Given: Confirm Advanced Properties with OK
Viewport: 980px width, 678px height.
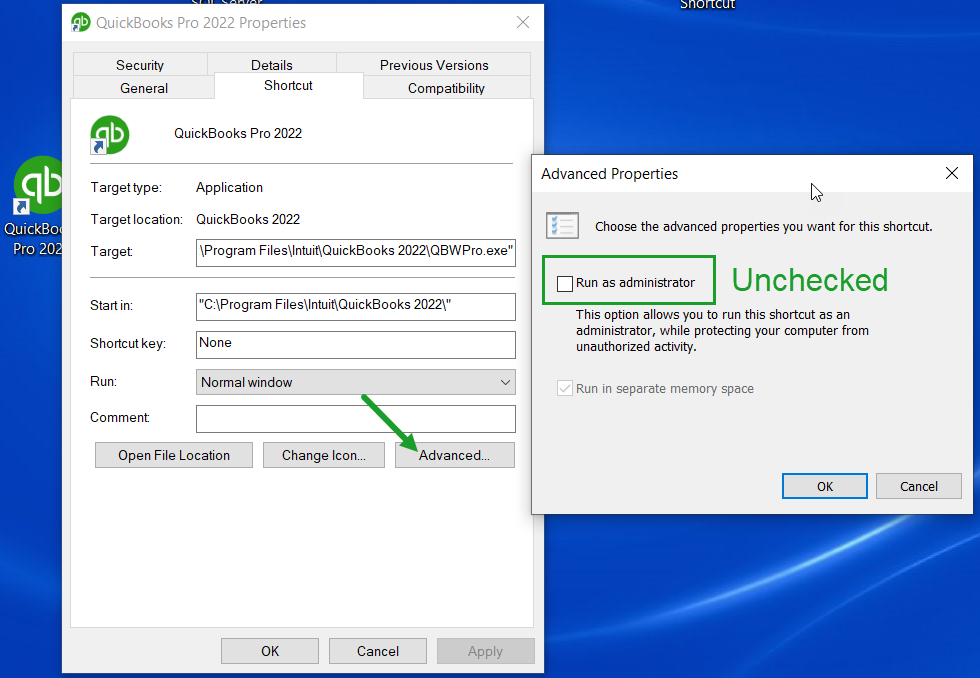Looking at the screenshot, I should pyautogui.click(x=824, y=486).
